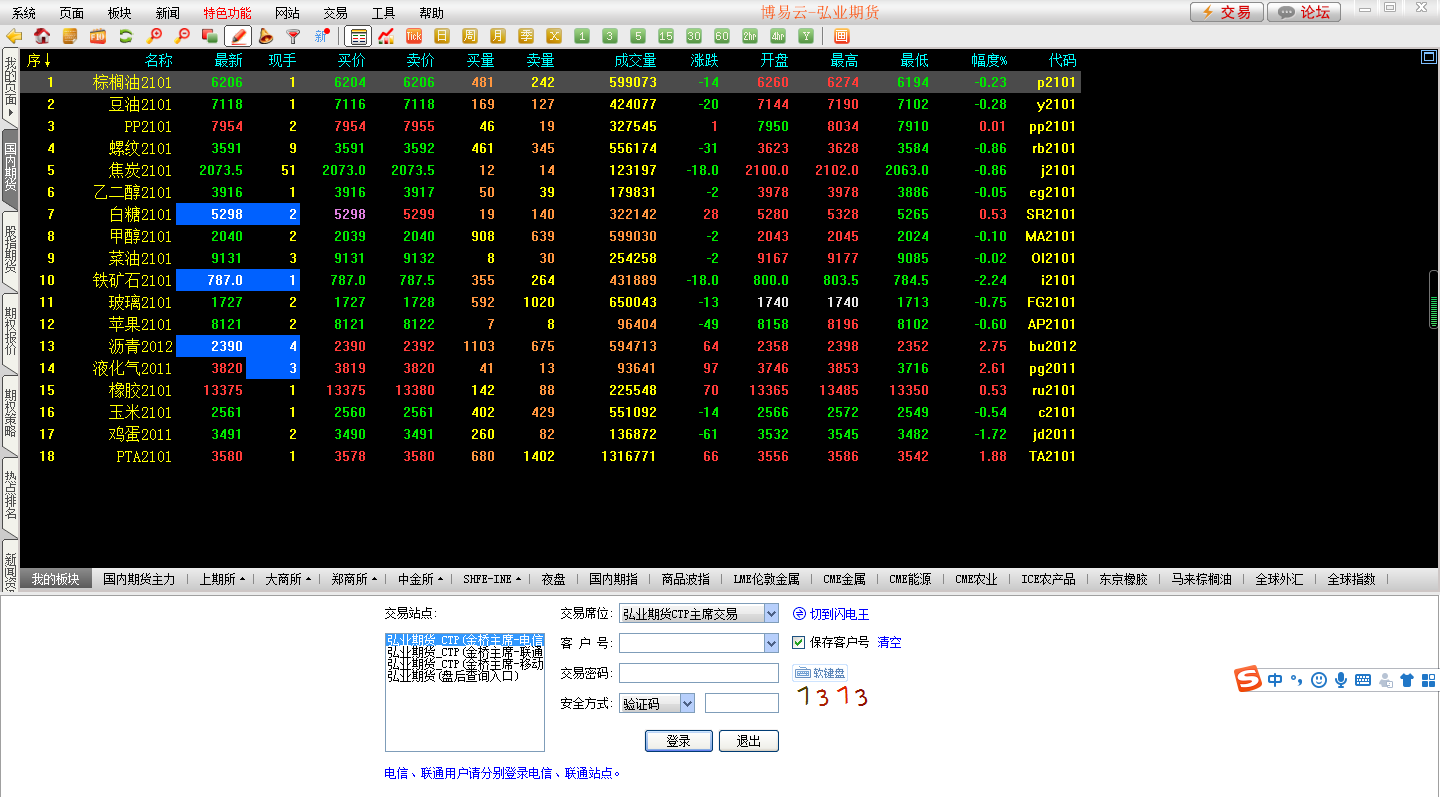Switch to the 国内期货主力 tab

(139, 579)
